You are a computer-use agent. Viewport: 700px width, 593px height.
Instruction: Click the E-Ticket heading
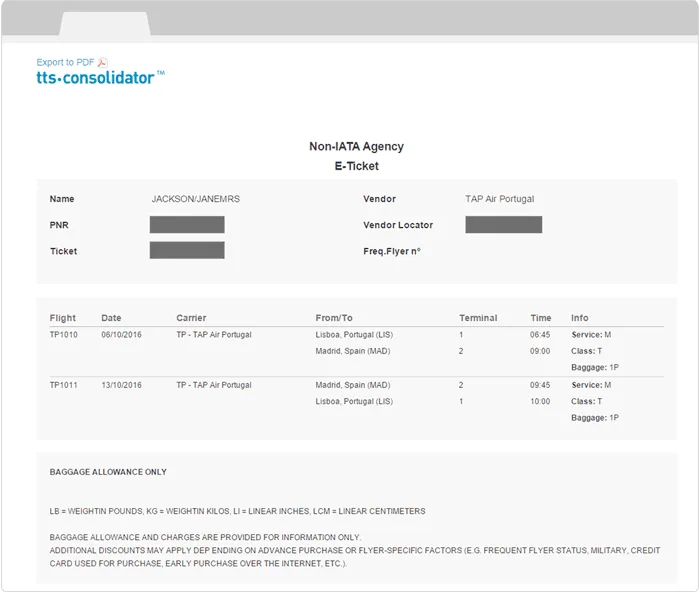[x=356, y=166]
